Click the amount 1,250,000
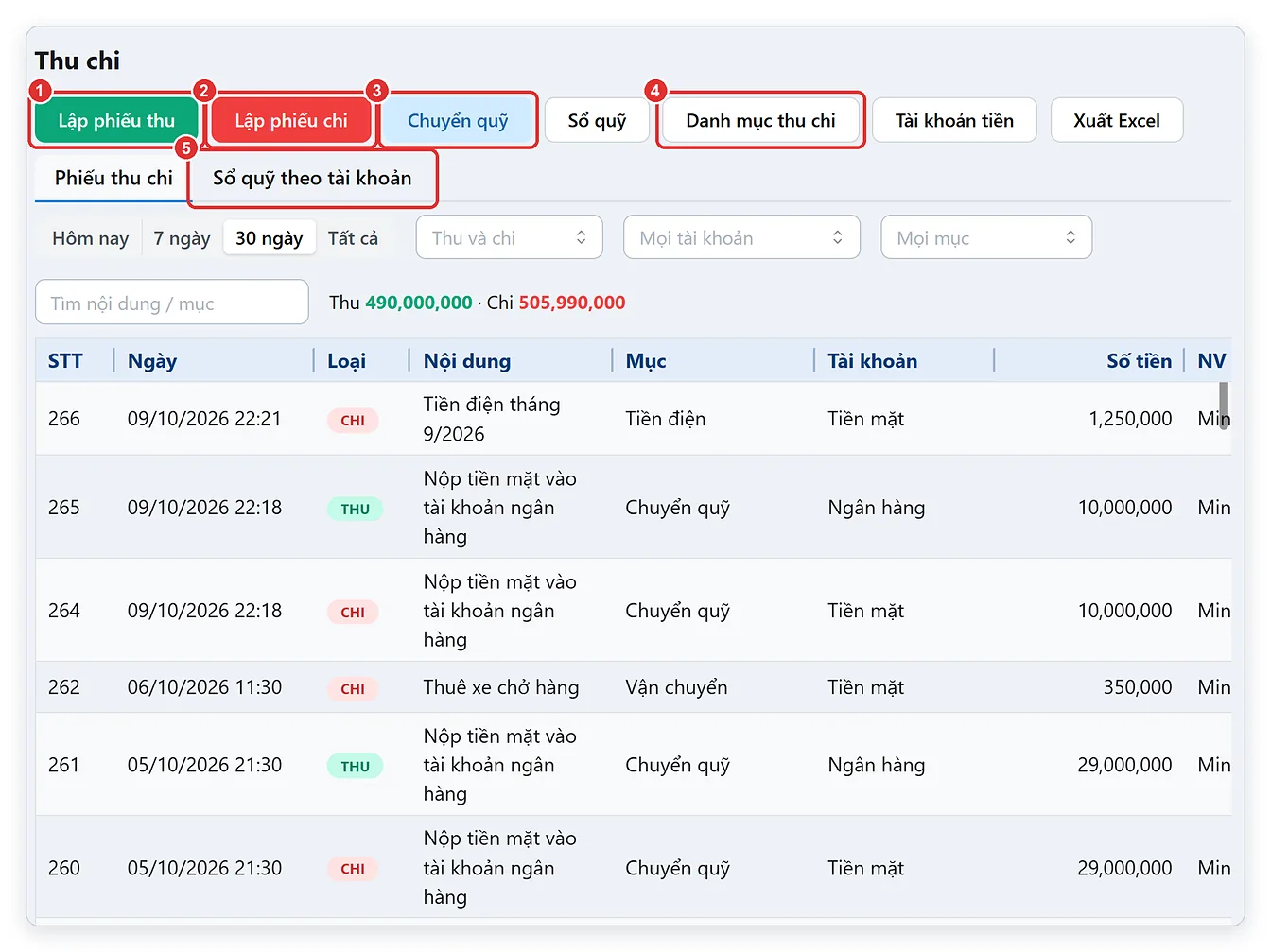Screen dimensions: 1271x952 tap(1130, 419)
